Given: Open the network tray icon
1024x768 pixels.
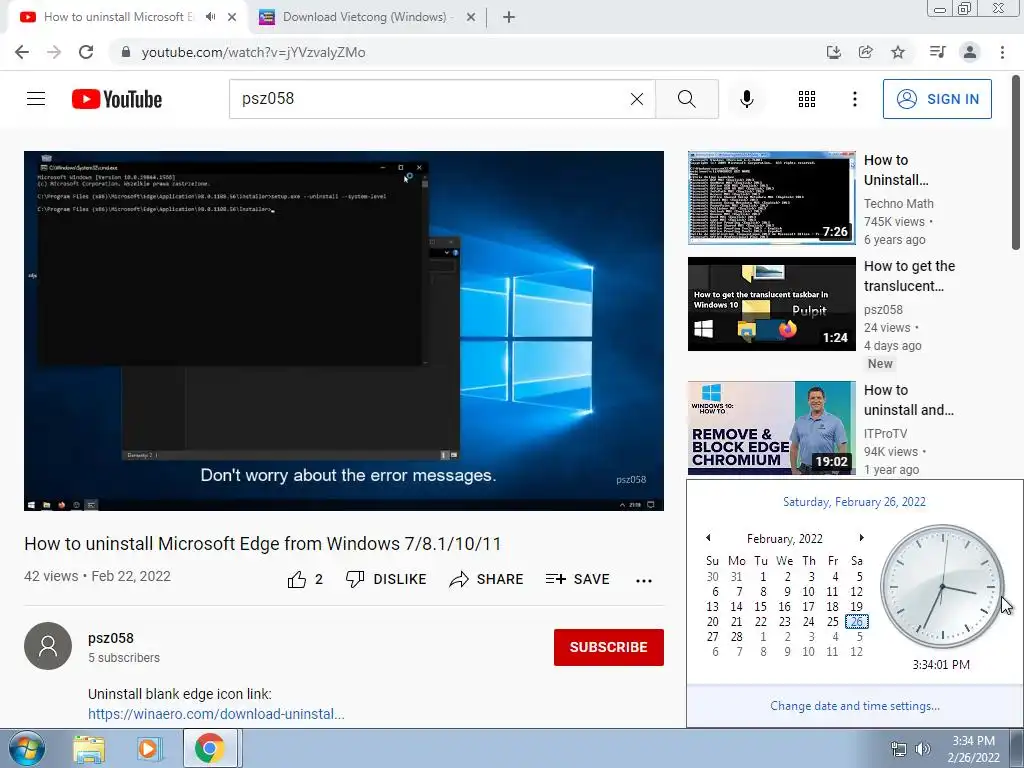Looking at the screenshot, I should (x=899, y=749).
